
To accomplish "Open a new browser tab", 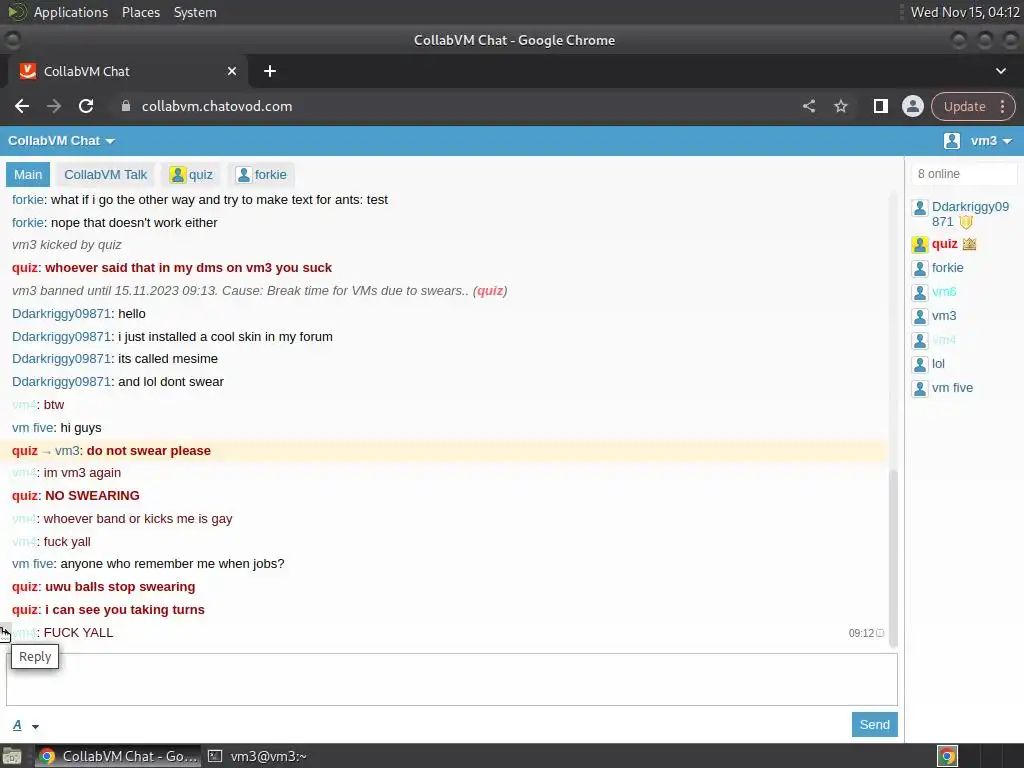I will [x=270, y=71].
